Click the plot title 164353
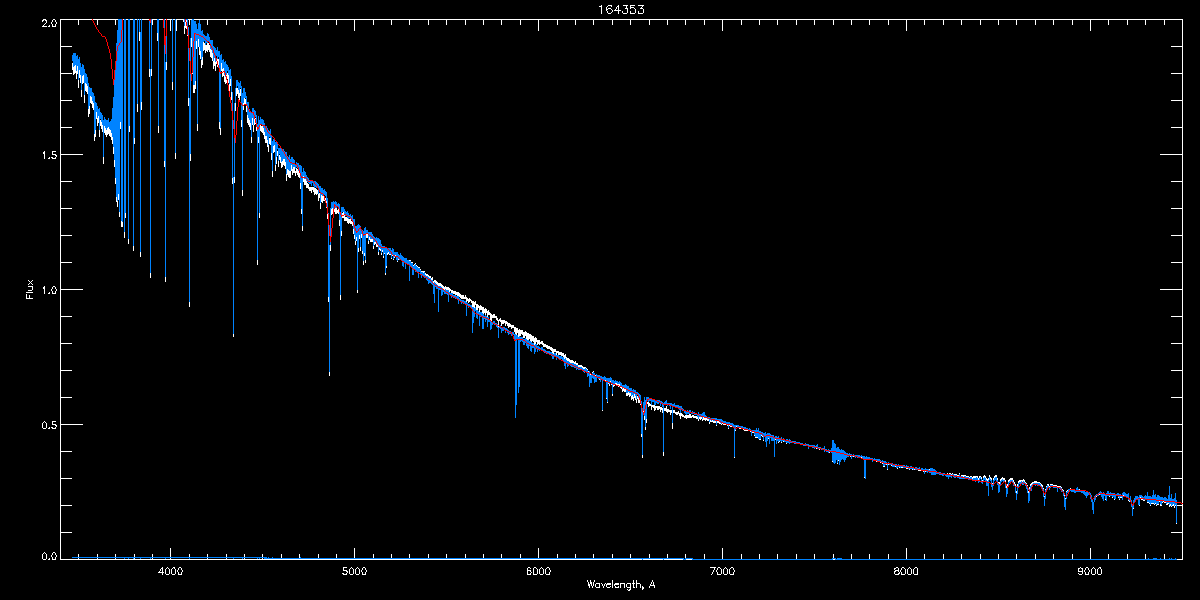 (x=621, y=9)
